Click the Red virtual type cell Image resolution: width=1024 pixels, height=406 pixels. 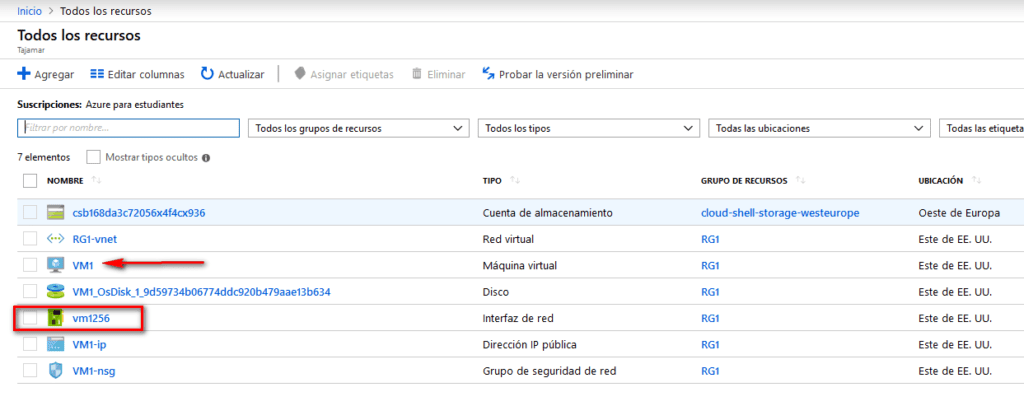tap(507, 239)
